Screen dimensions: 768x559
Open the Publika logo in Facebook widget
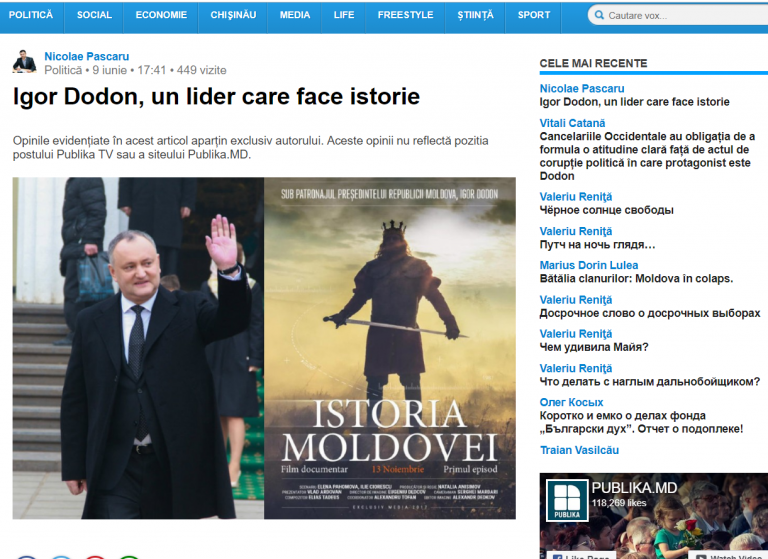[567, 500]
